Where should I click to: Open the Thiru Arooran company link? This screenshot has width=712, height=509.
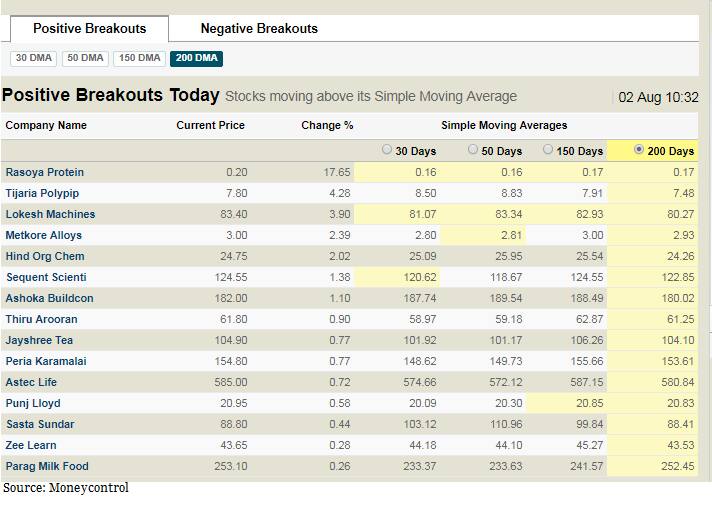pos(41,319)
